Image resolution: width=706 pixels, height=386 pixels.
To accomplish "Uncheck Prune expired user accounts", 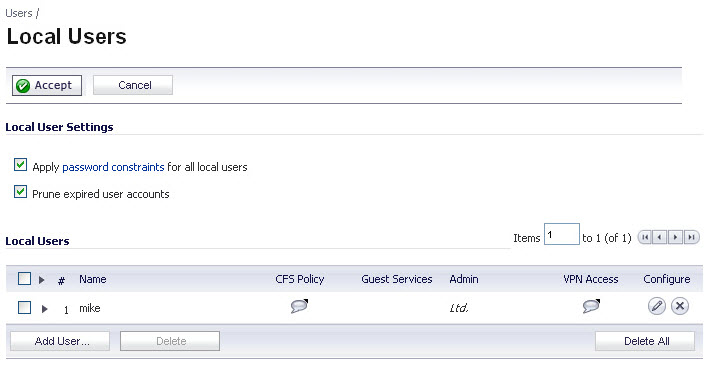I will (x=20, y=192).
